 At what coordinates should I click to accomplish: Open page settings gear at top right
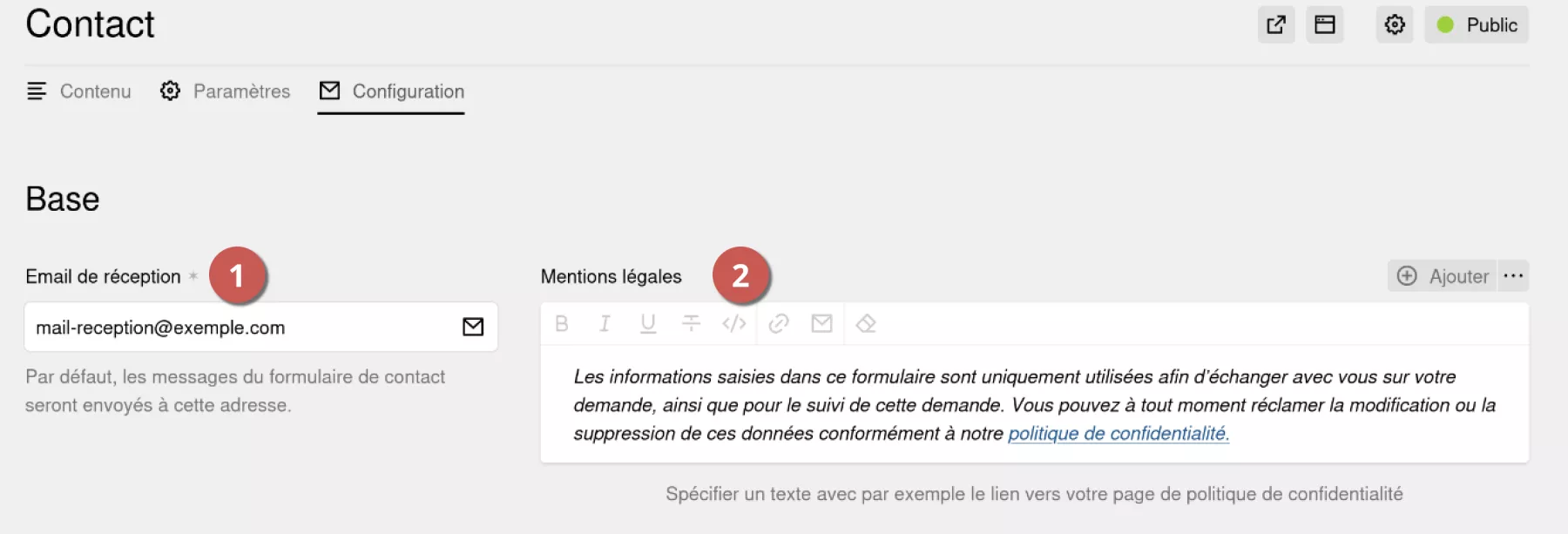click(1395, 24)
